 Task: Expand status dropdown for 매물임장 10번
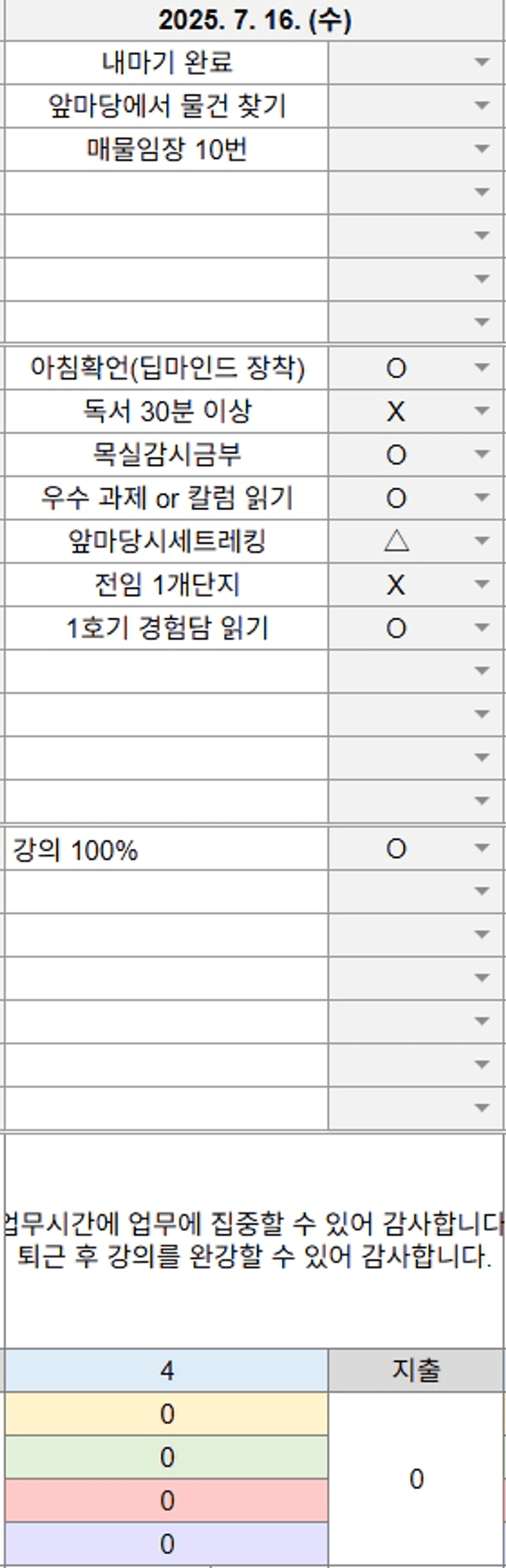click(482, 149)
